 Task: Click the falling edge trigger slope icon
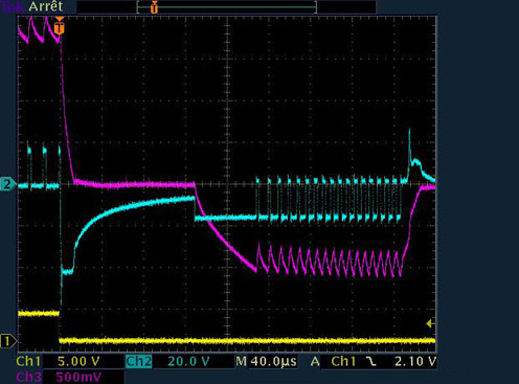pos(370,362)
